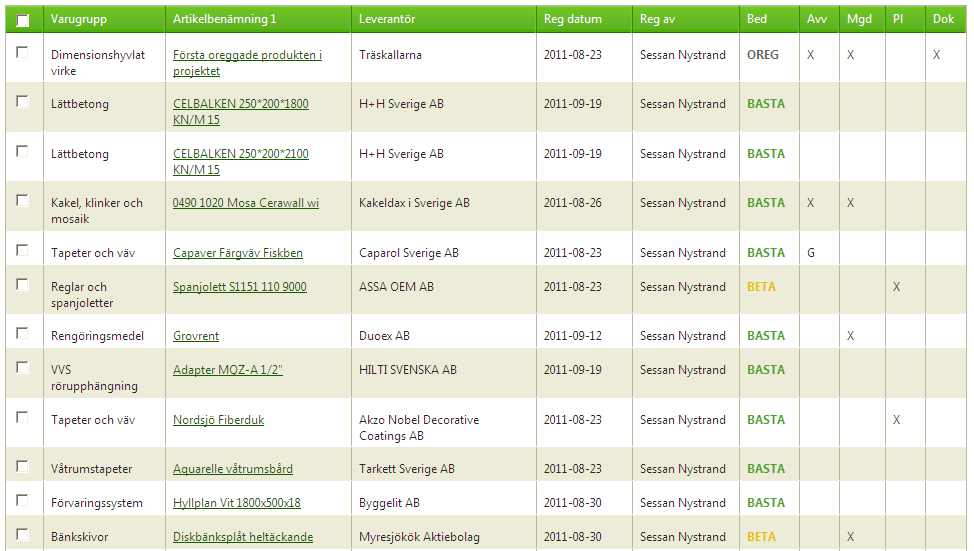The height and width of the screenshot is (551, 974).
Task: Check the Dimensionshyvlat virke row checkbox
Action: click(x=22, y=53)
